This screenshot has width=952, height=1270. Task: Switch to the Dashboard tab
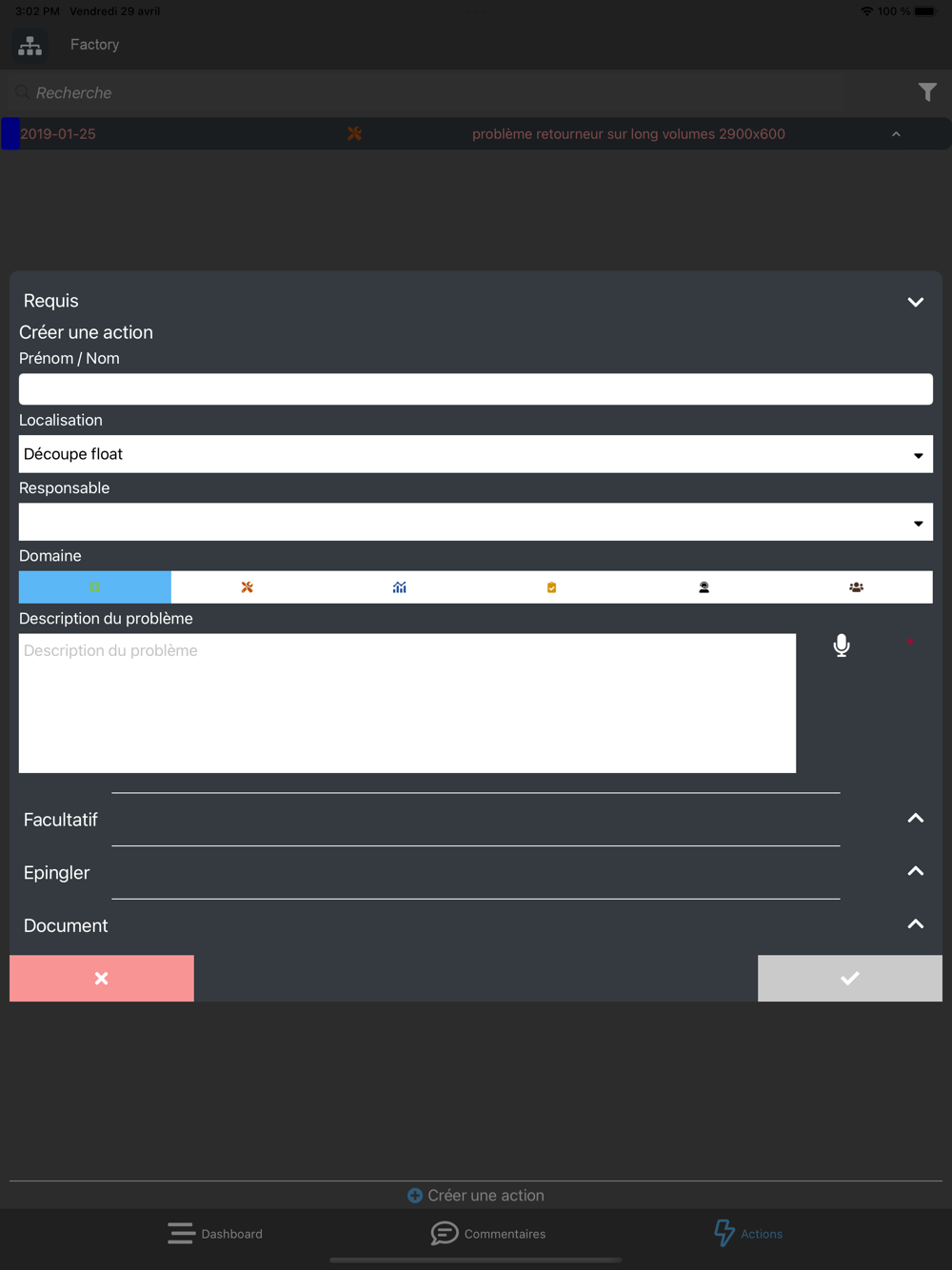[216, 1234]
